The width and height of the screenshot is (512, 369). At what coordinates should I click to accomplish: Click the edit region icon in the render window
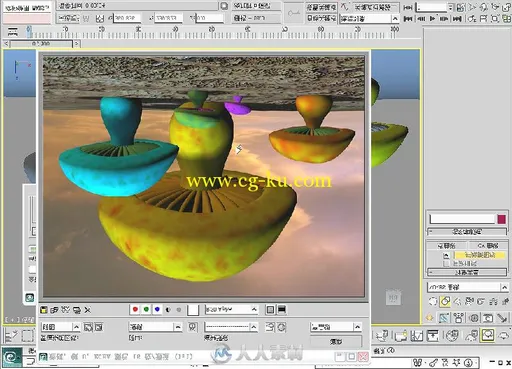(x=88, y=327)
